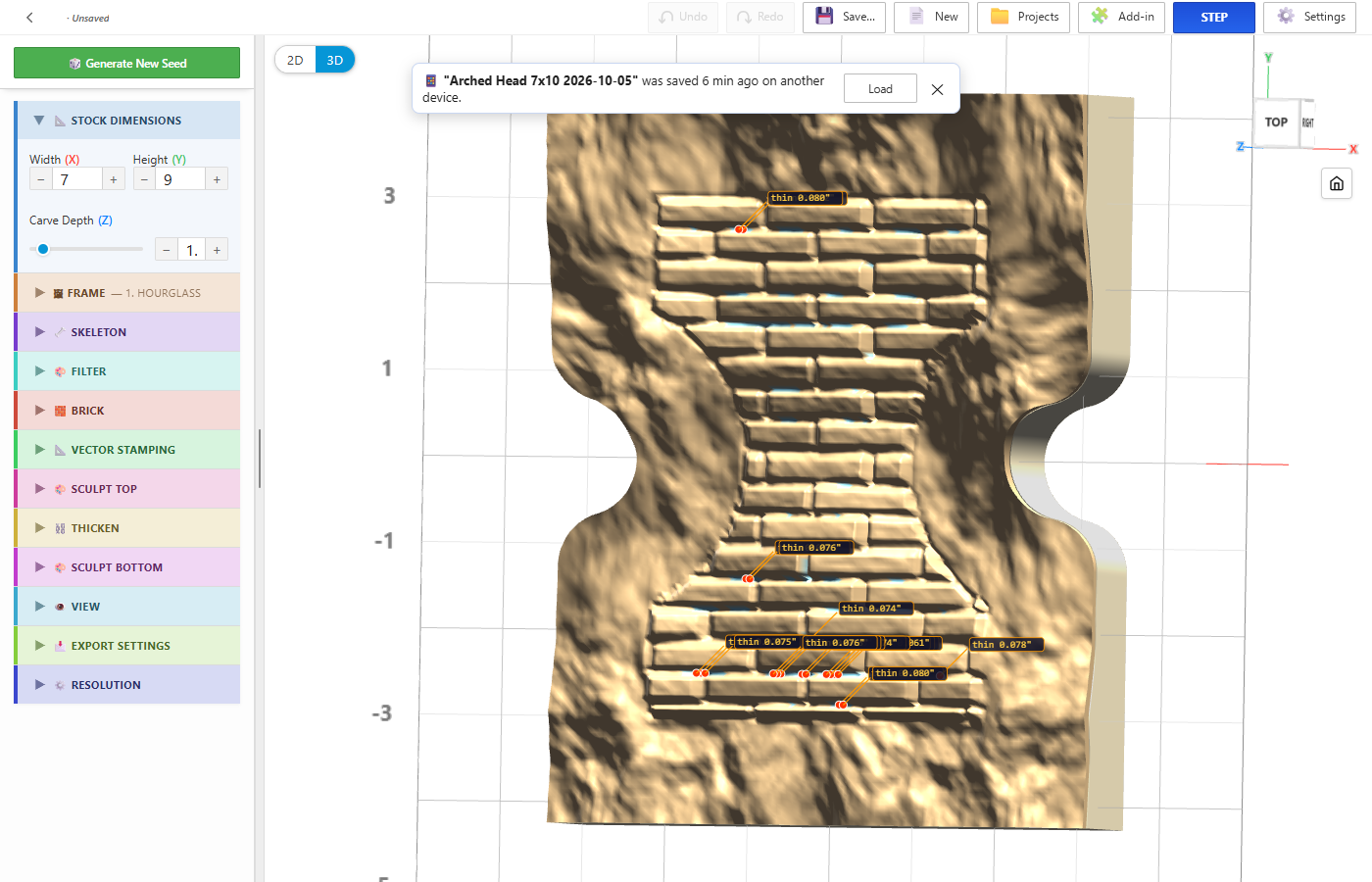Image resolution: width=1372 pixels, height=882 pixels.
Task: Click the Carve Depth input field
Action: [x=192, y=250]
